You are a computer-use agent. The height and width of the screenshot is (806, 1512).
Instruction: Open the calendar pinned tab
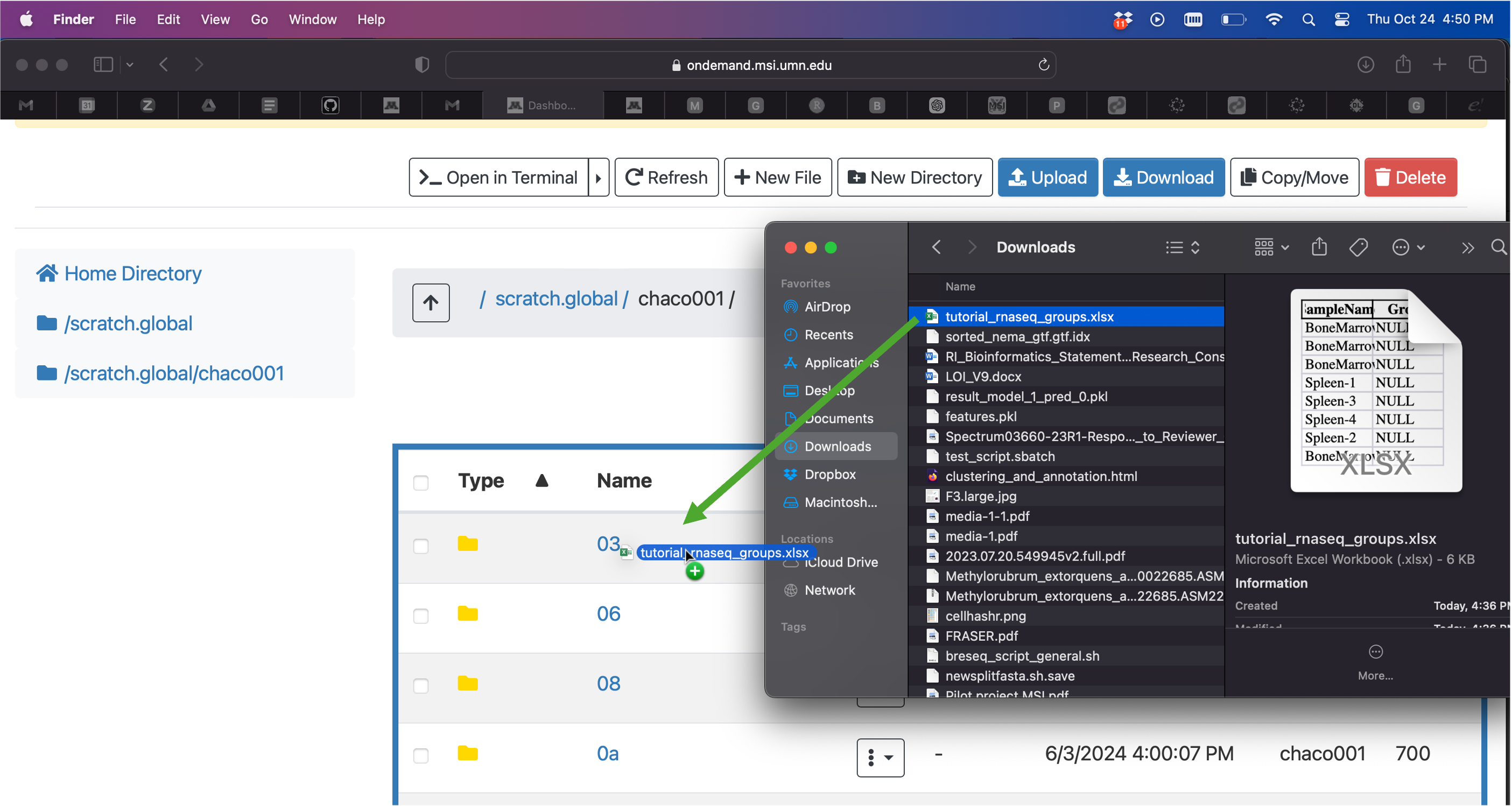(x=87, y=105)
